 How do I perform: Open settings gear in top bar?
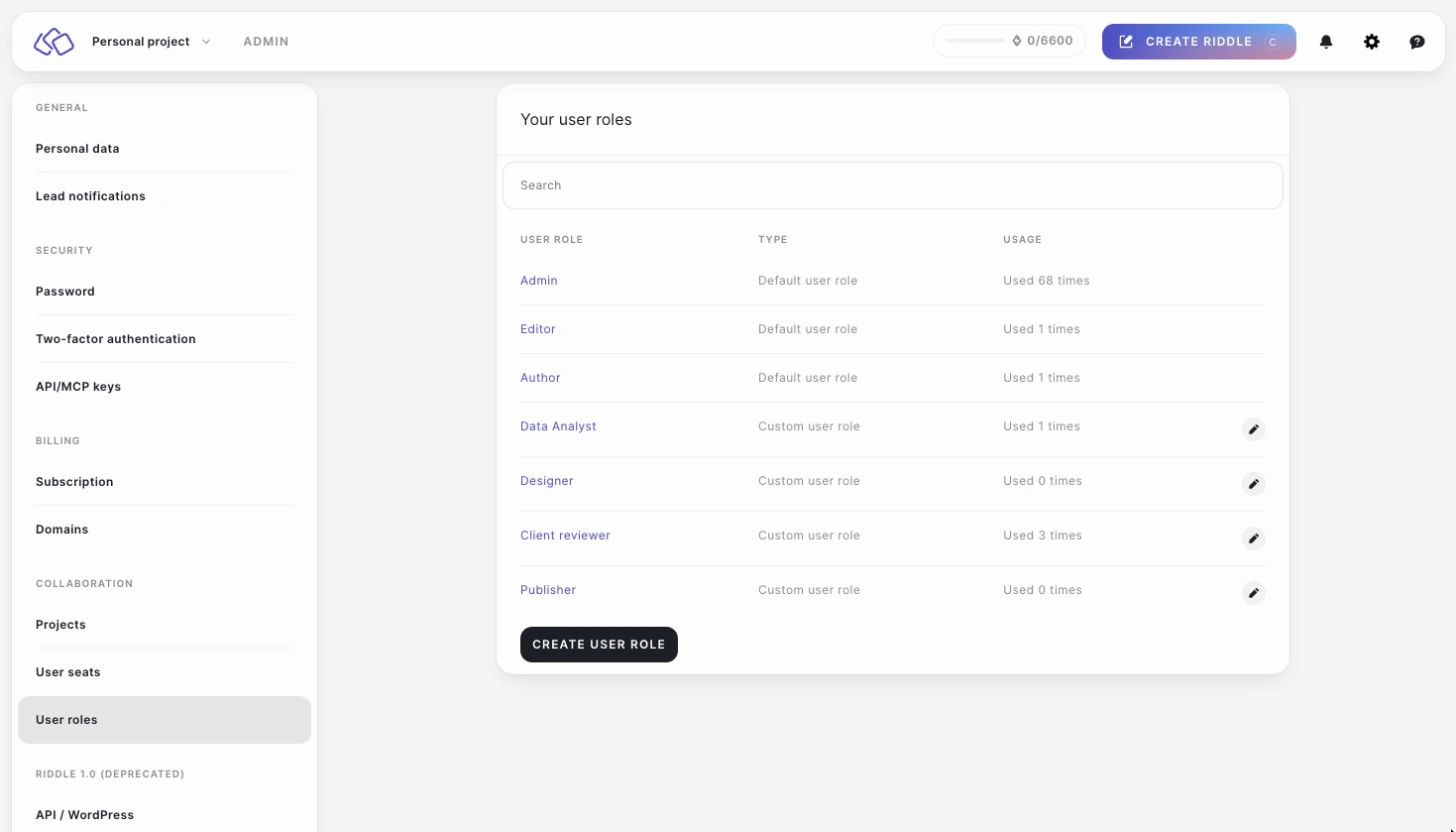(x=1372, y=42)
